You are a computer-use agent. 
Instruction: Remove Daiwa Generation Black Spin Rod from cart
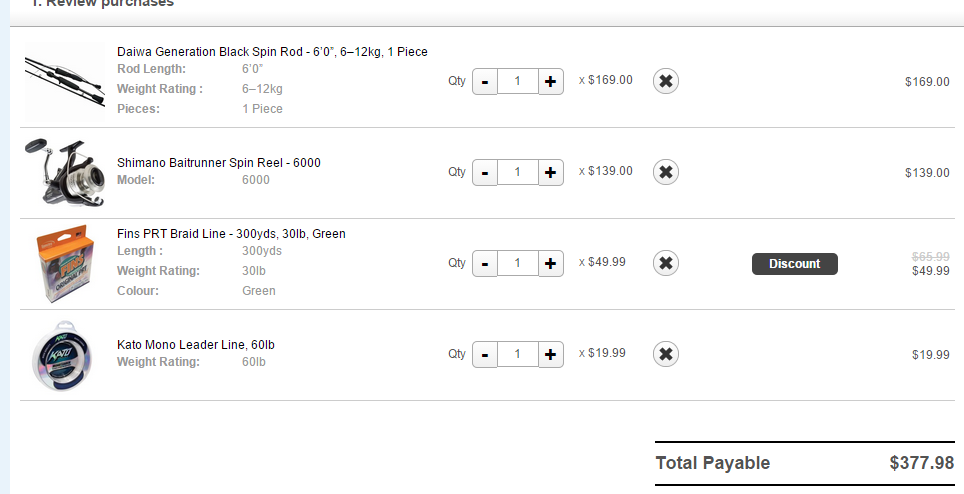pos(666,81)
